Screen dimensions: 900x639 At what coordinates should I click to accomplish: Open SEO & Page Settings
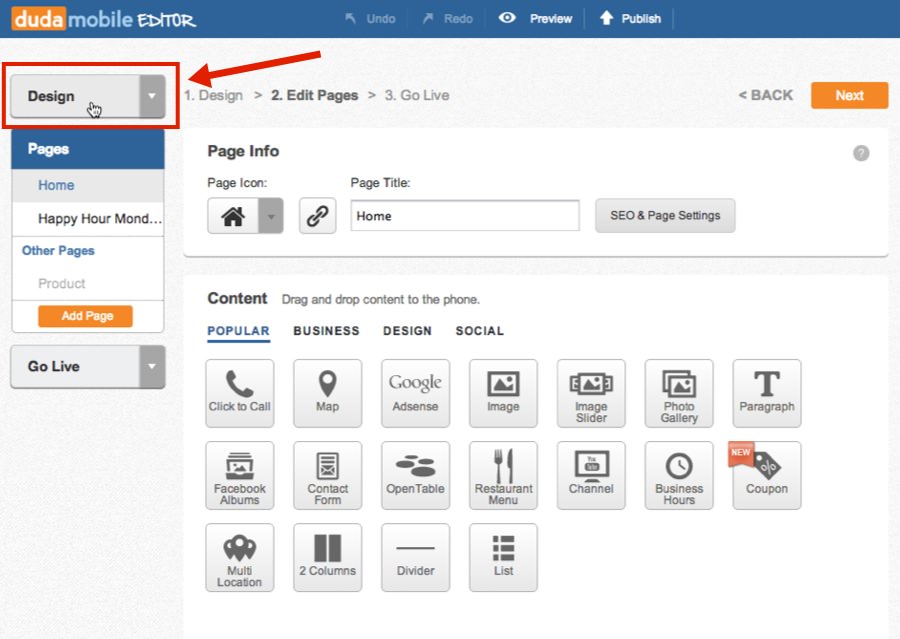click(x=665, y=216)
